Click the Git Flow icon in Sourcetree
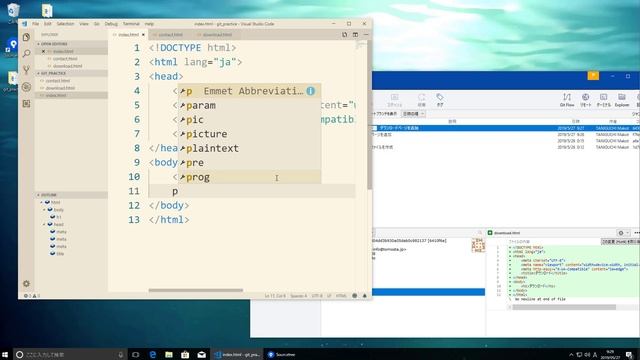The image size is (640, 360). (567, 100)
